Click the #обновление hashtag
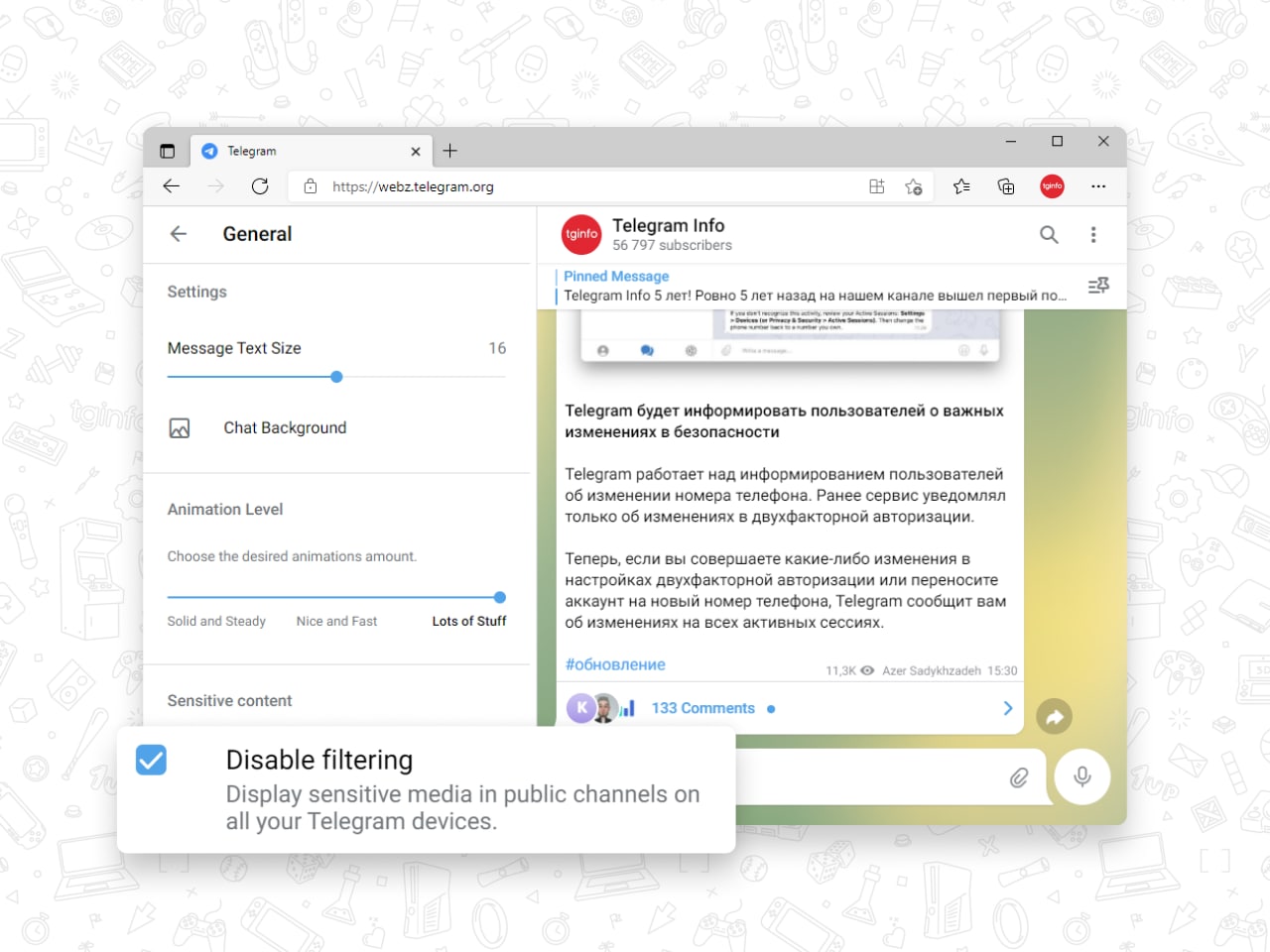Screen dimensions: 1270x952 tap(615, 664)
